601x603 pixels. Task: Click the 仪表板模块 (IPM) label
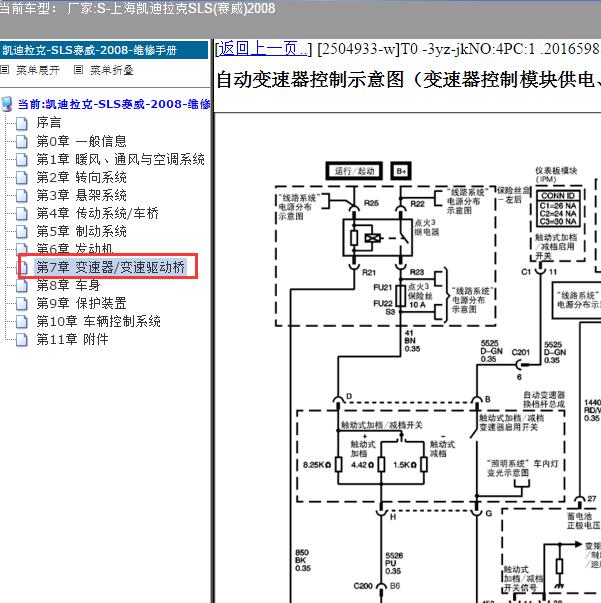[x=556, y=175]
